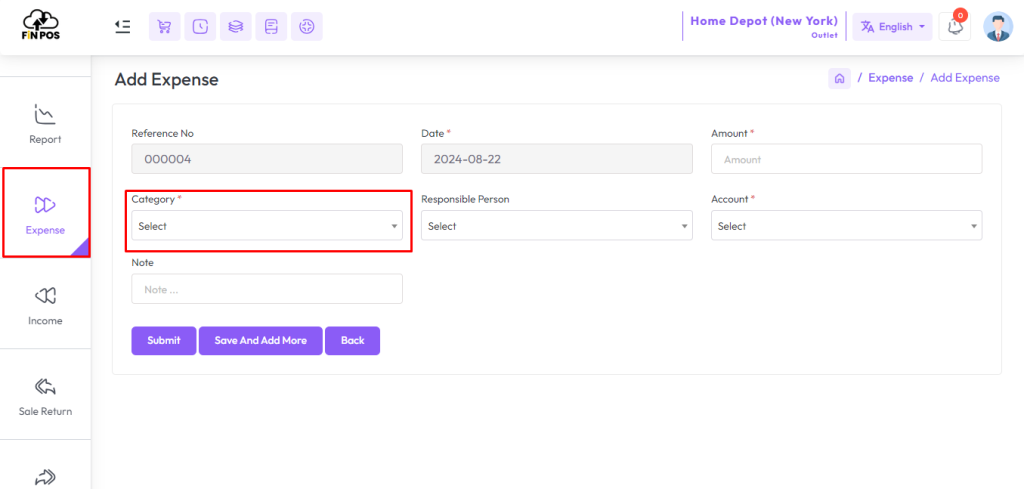The width and height of the screenshot is (1024, 489).
Task: Open the English language selector
Action: (892, 27)
